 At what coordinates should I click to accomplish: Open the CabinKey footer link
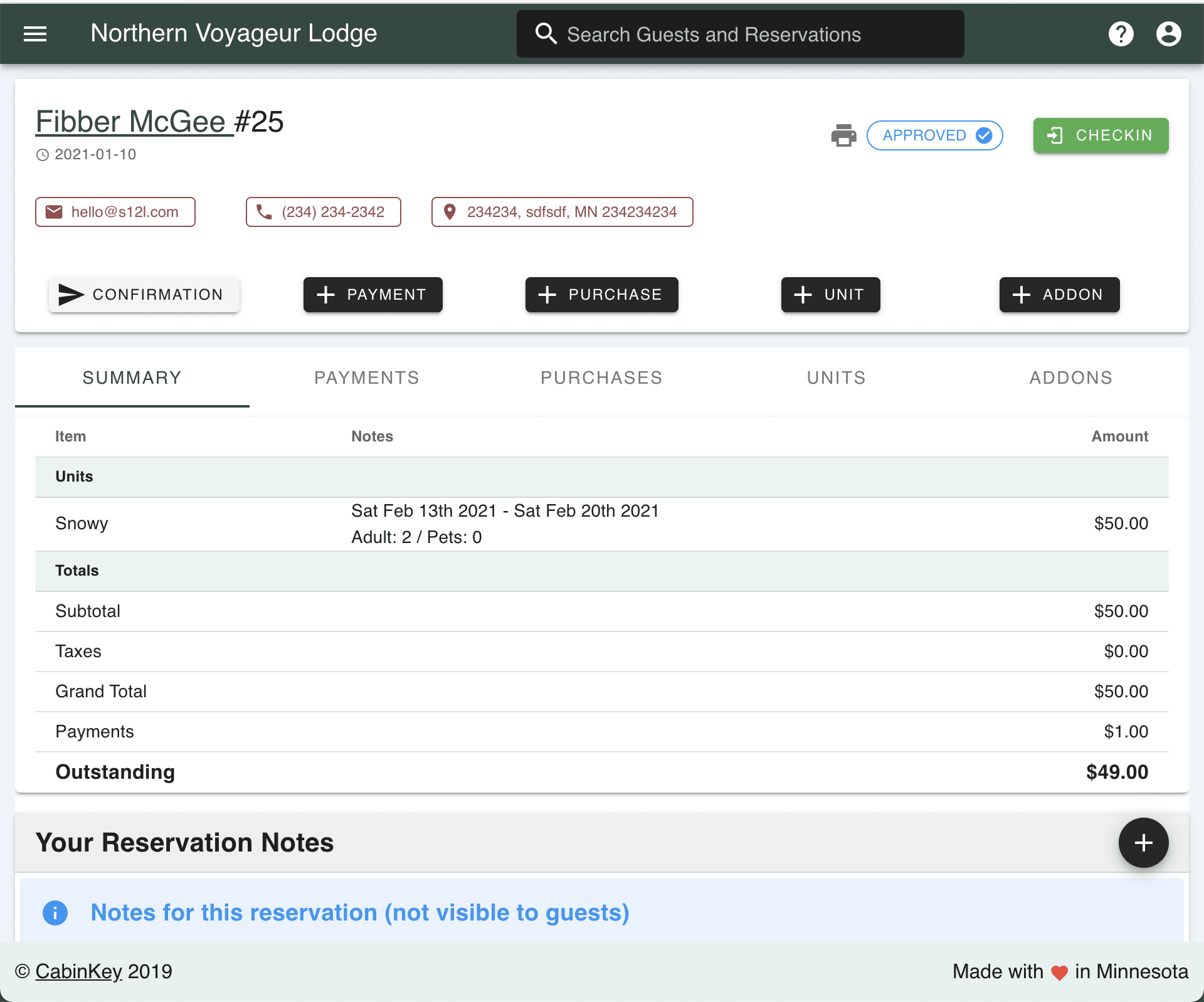click(x=78, y=971)
